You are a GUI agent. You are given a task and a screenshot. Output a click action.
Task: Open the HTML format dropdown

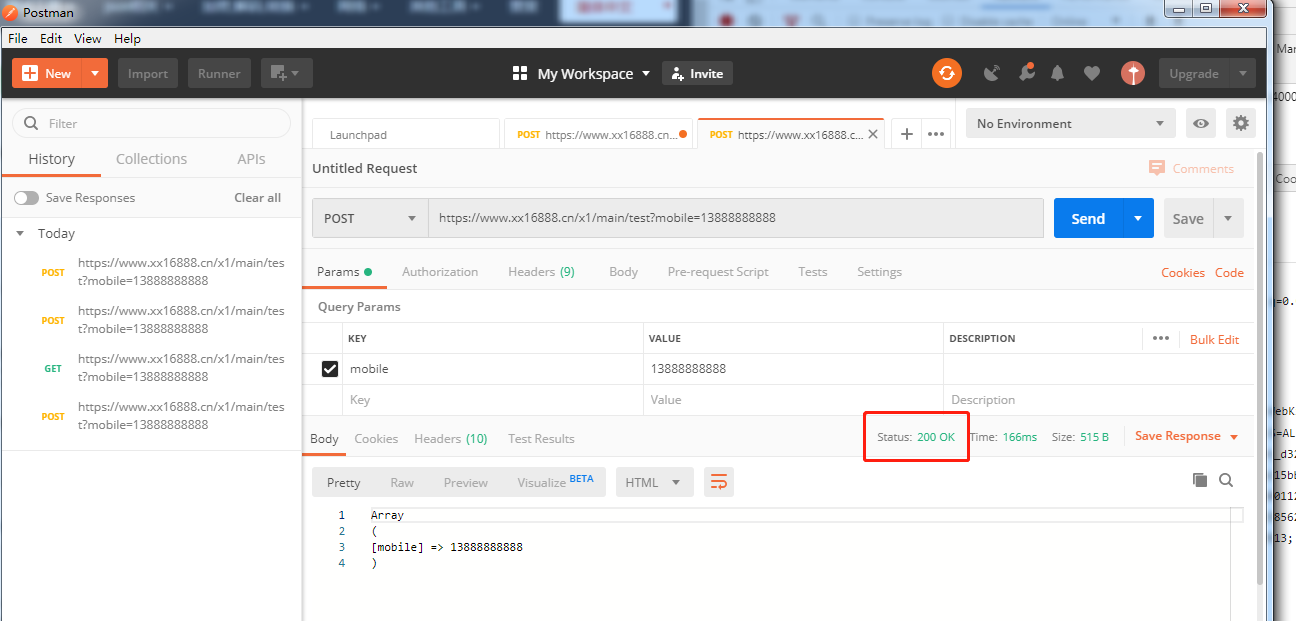pos(654,482)
